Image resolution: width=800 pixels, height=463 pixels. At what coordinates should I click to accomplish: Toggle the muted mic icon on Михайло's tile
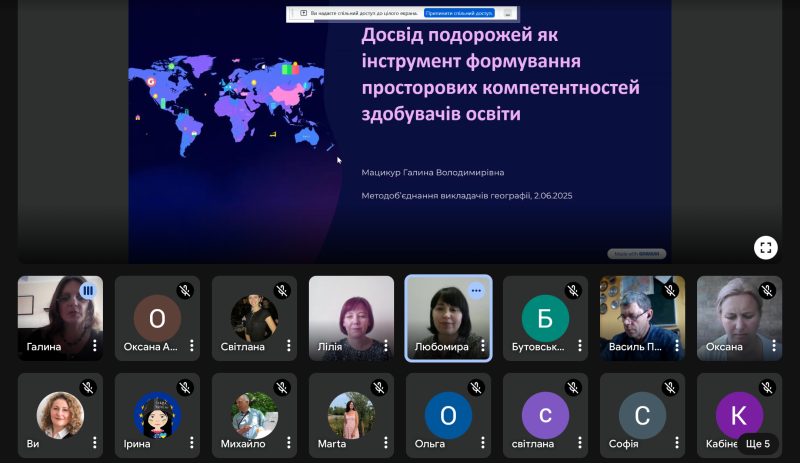coord(282,387)
